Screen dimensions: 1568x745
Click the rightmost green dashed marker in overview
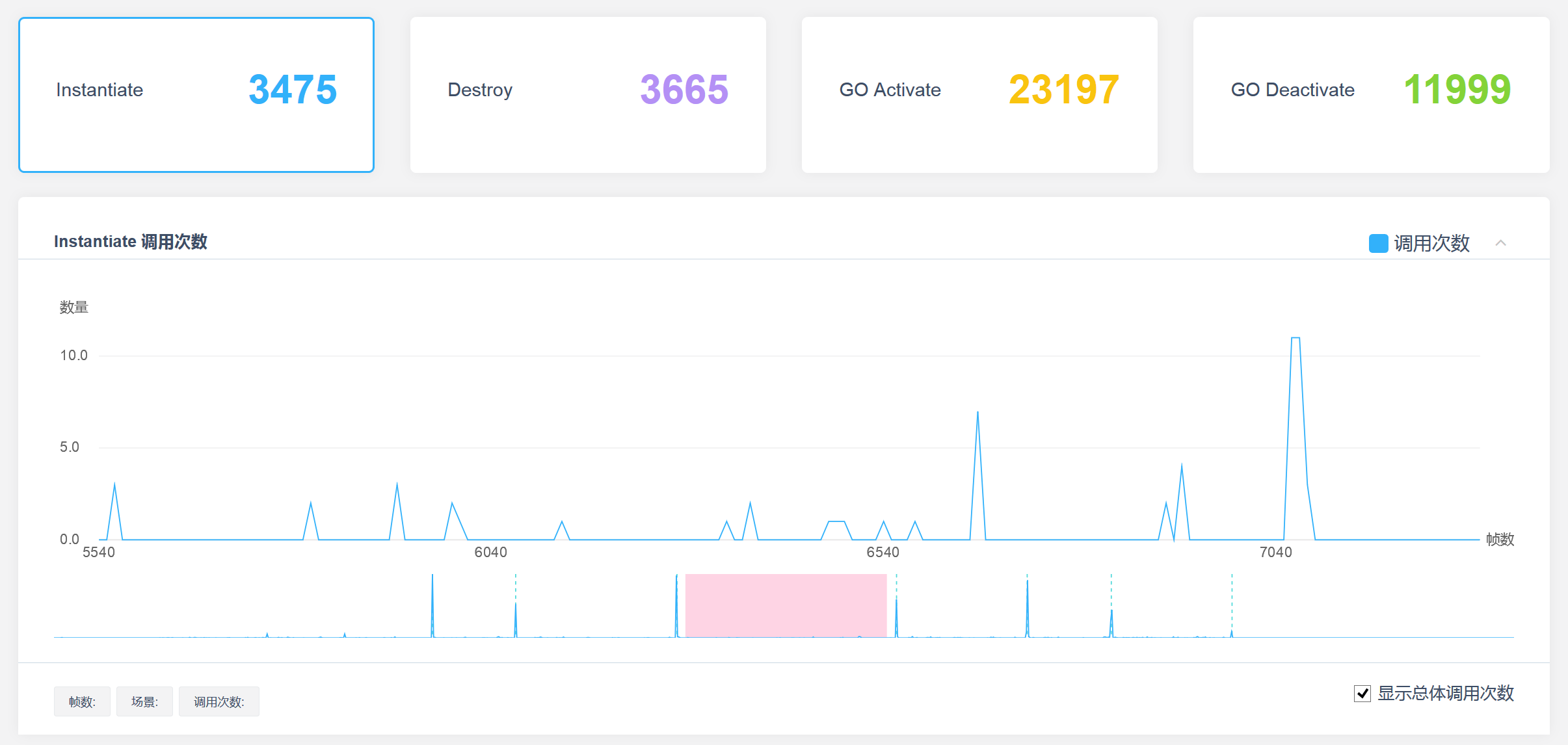click(1231, 605)
